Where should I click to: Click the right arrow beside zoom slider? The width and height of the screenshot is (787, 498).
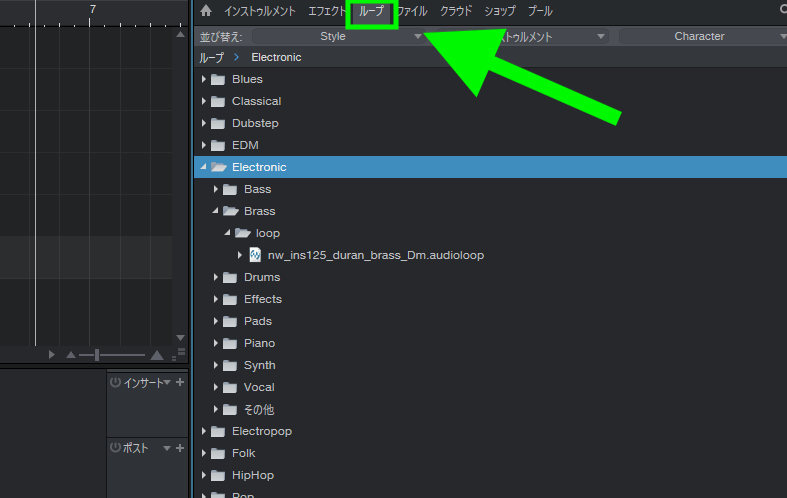[x=51, y=355]
